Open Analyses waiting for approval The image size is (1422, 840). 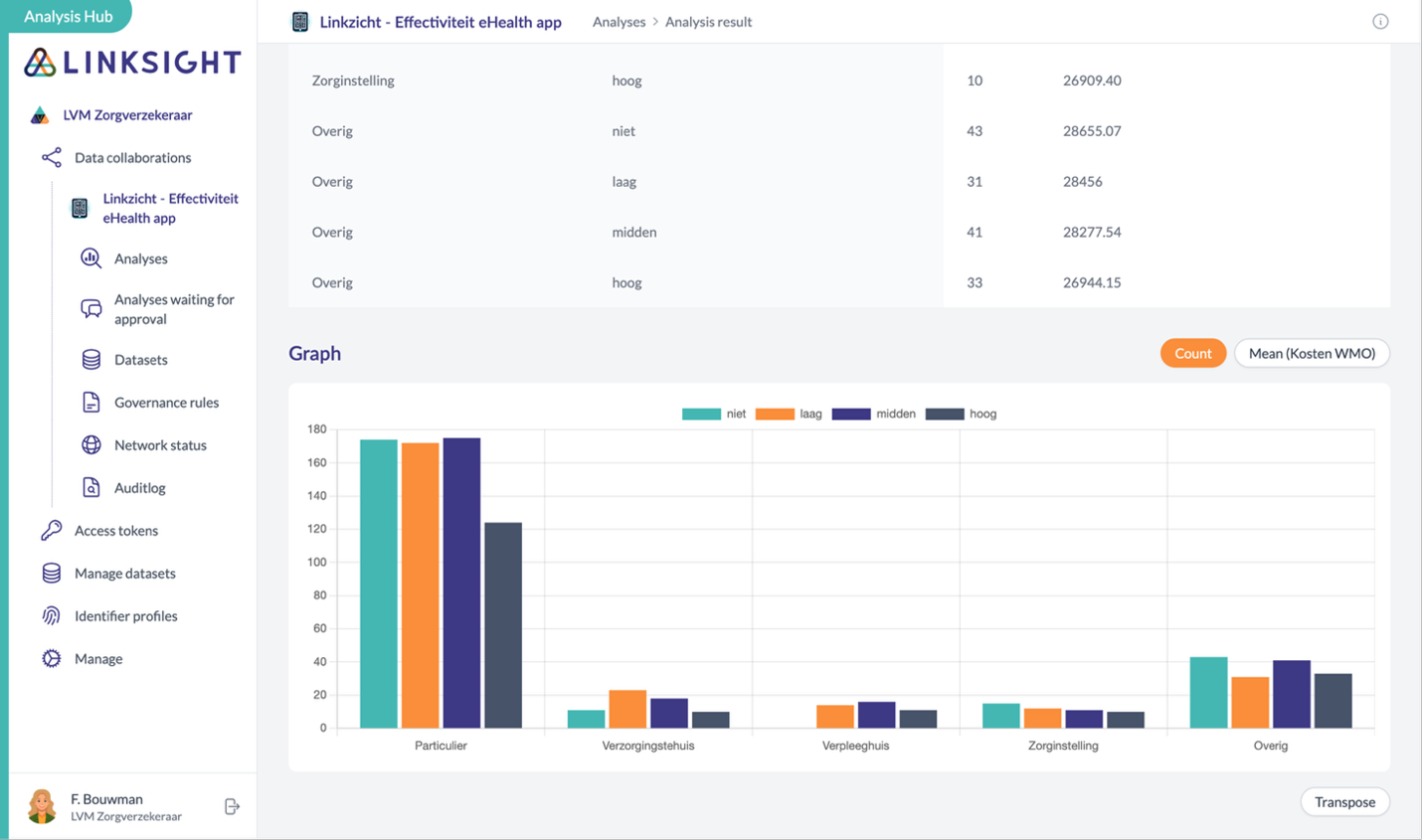(x=173, y=309)
